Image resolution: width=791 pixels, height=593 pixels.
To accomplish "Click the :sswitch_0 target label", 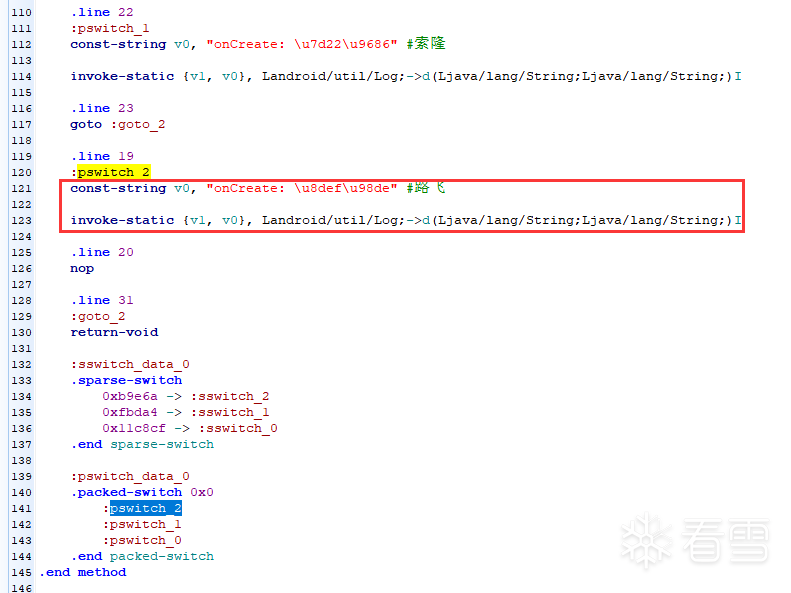I will (x=238, y=429).
